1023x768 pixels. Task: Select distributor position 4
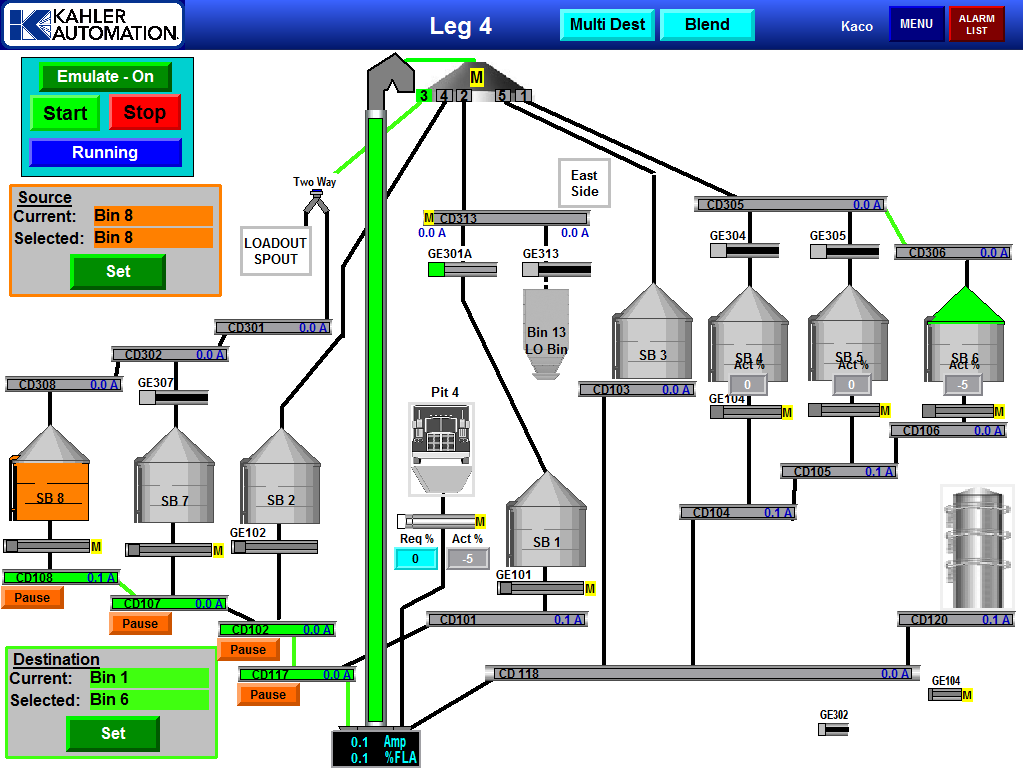point(444,96)
